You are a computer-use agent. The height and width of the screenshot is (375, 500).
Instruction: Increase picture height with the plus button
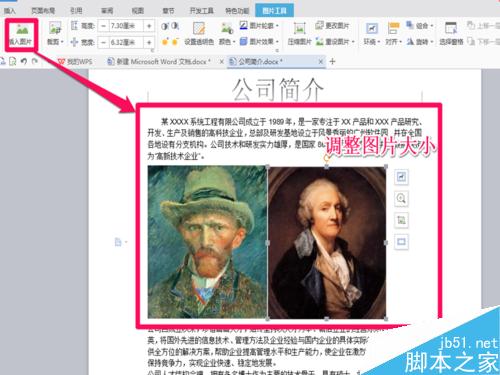(x=149, y=26)
